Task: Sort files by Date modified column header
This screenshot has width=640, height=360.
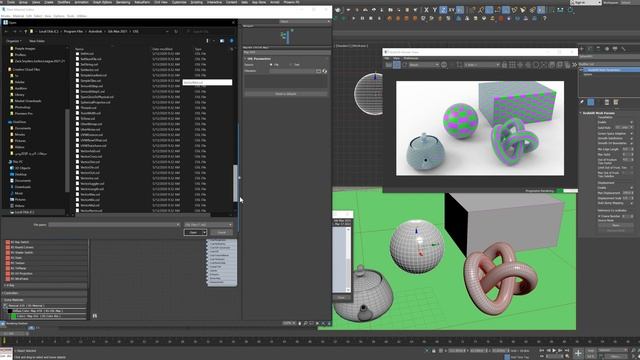Action: pos(161,49)
